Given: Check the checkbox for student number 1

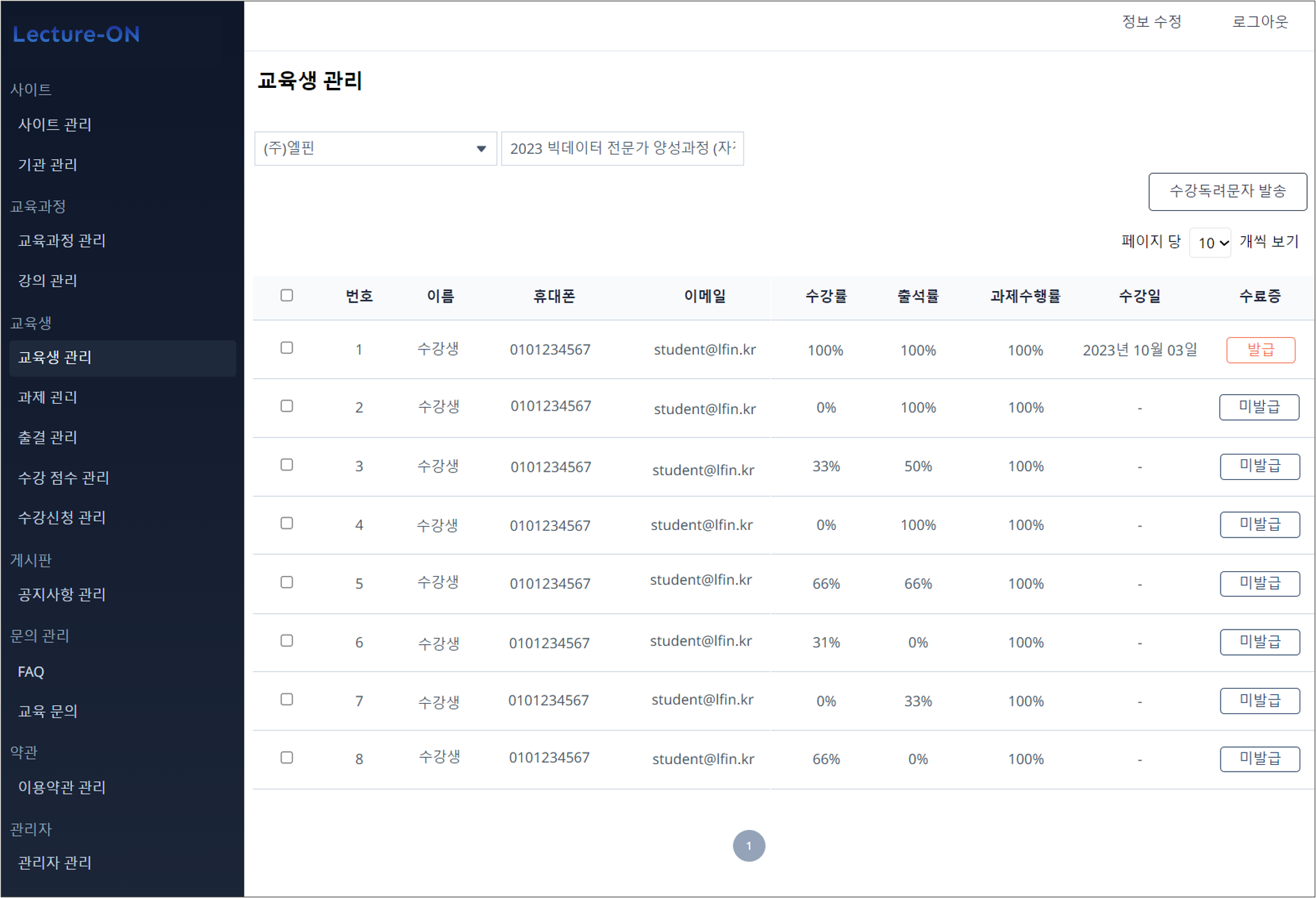Looking at the screenshot, I should 287,348.
